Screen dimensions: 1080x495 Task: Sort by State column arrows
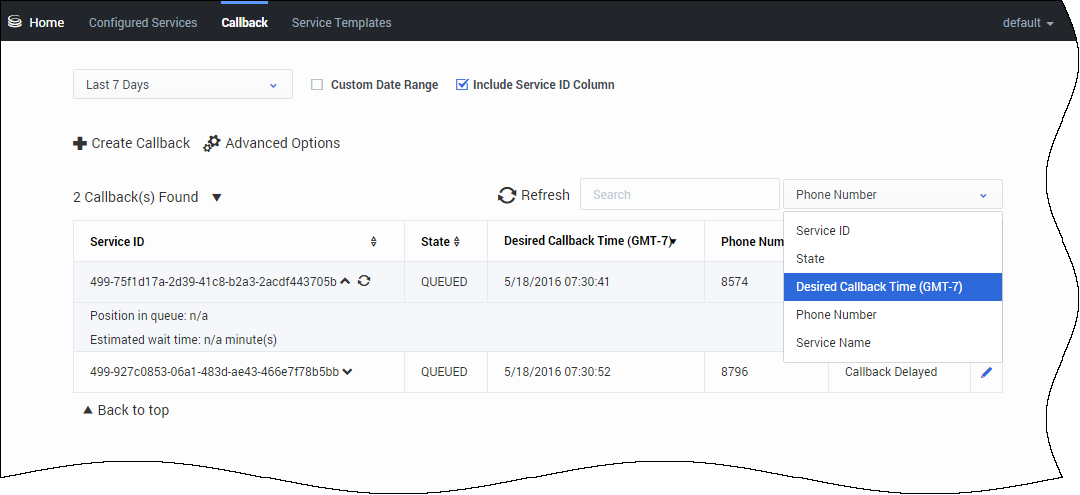pos(457,242)
